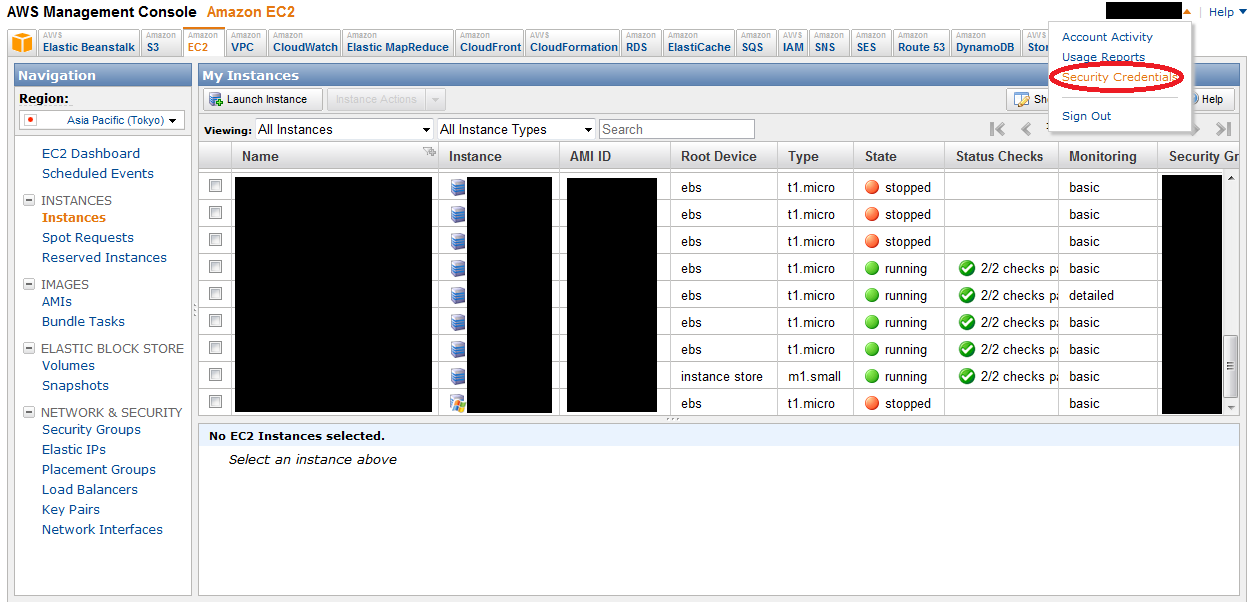Click the green running icon in the m1.small row
The height and width of the screenshot is (602, 1248).
872,377
